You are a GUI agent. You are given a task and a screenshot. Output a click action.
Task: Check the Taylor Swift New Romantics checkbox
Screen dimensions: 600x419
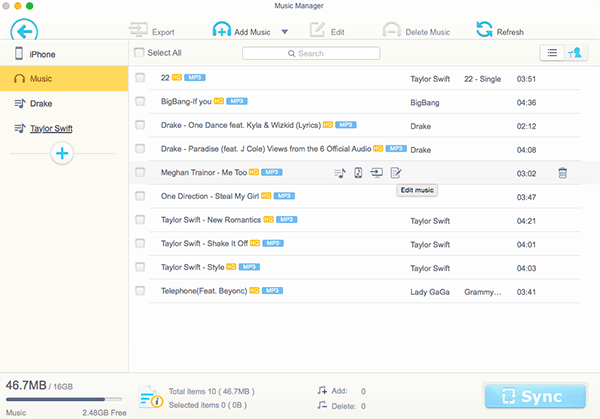point(140,220)
